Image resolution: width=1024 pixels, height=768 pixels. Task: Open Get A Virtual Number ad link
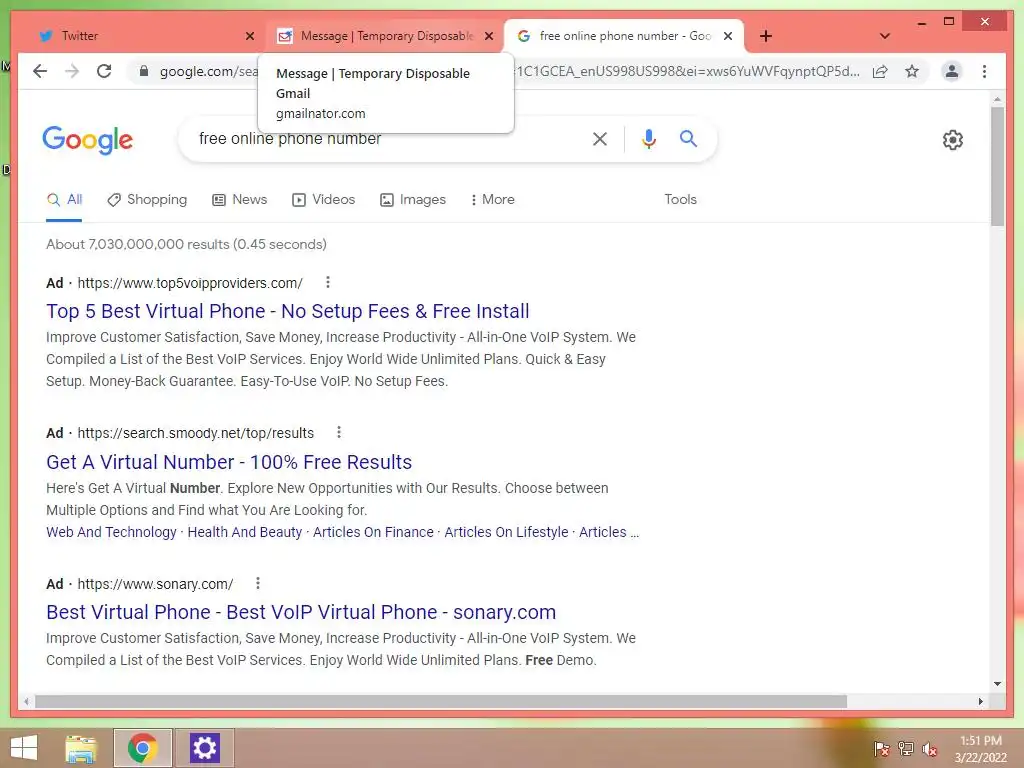point(229,462)
